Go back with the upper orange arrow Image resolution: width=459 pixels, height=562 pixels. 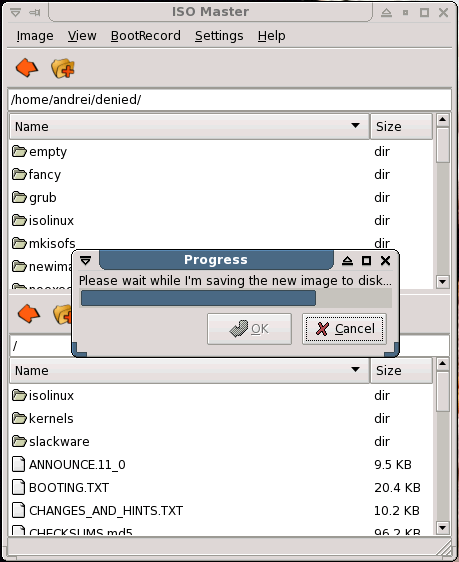[x=27, y=68]
